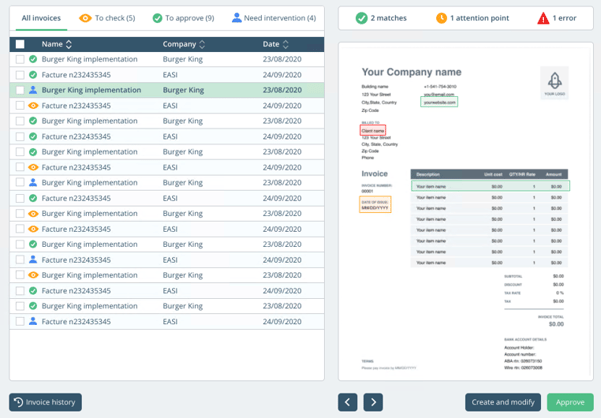601x418 pixels.
Task: Go to the next invoice with right arrow
Action: coord(372,402)
